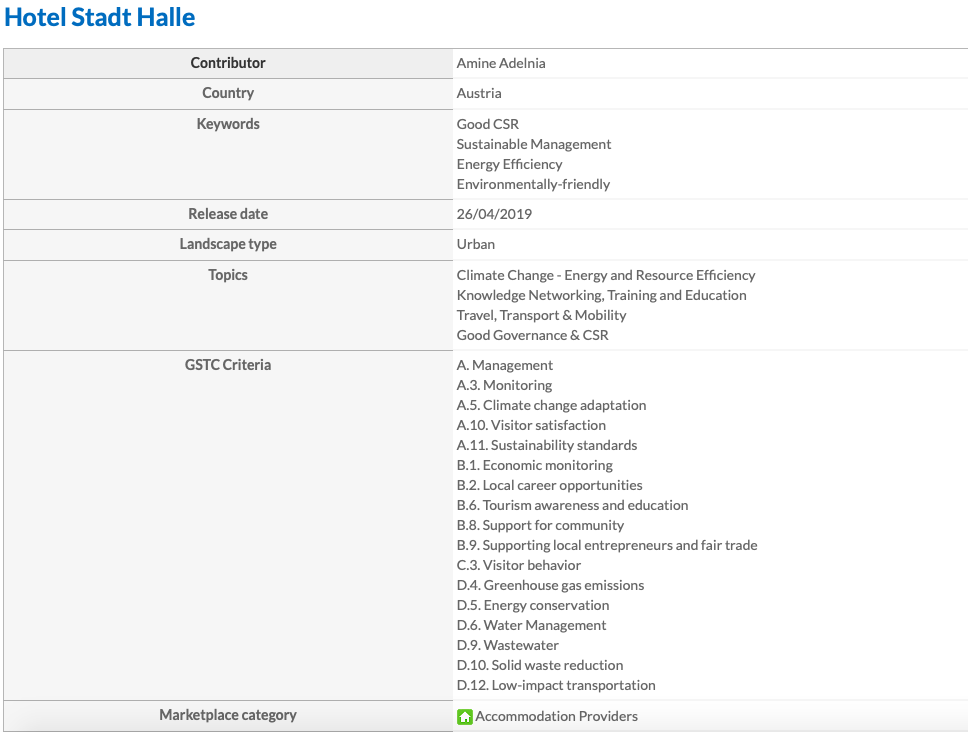Open the Environmentally-friendly keyword
This screenshot has height=732, width=968.
point(533,184)
